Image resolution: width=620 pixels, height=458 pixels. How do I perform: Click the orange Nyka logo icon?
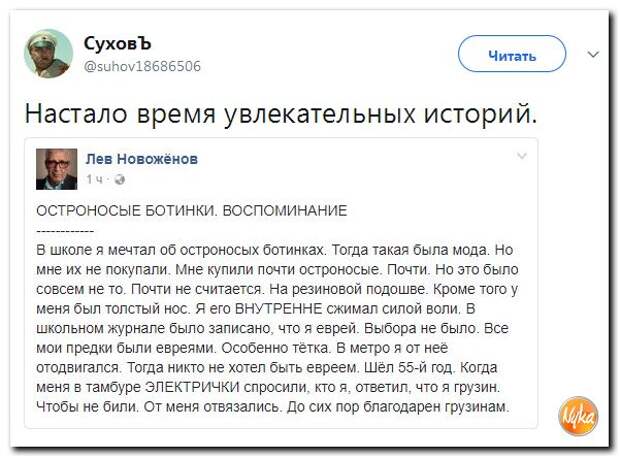pyautogui.click(x=578, y=416)
